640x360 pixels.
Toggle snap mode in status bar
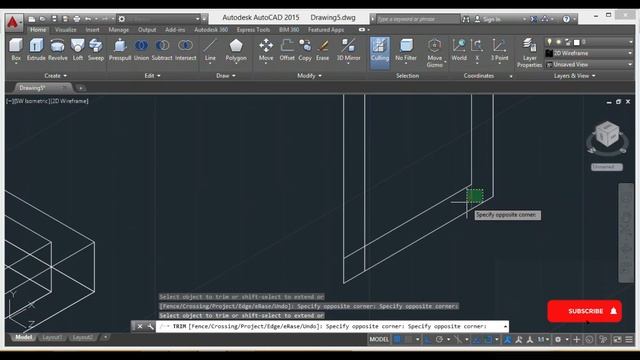coord(408,340)
